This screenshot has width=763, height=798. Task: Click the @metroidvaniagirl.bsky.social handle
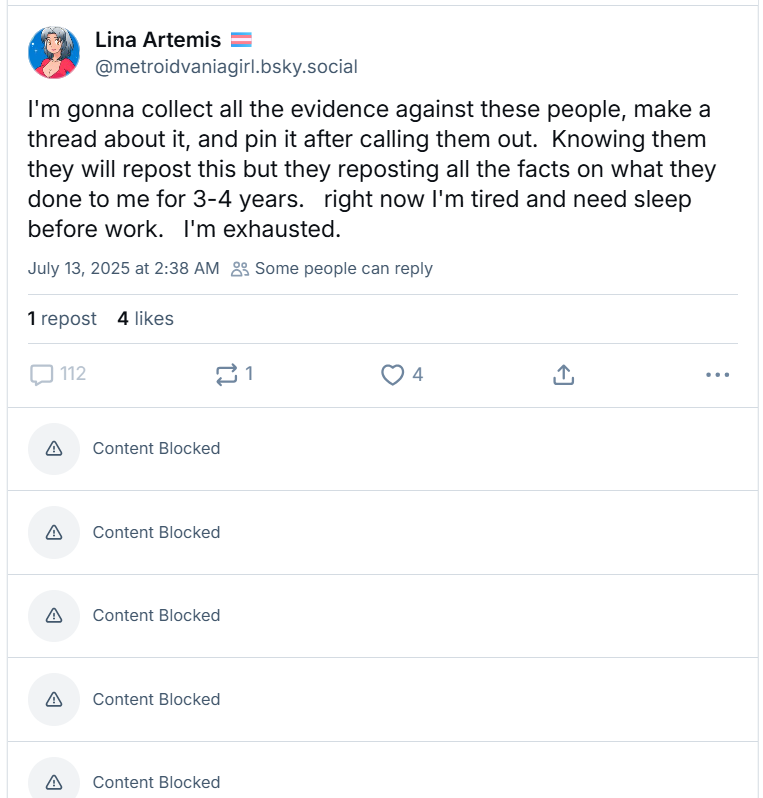coord(226,67)
